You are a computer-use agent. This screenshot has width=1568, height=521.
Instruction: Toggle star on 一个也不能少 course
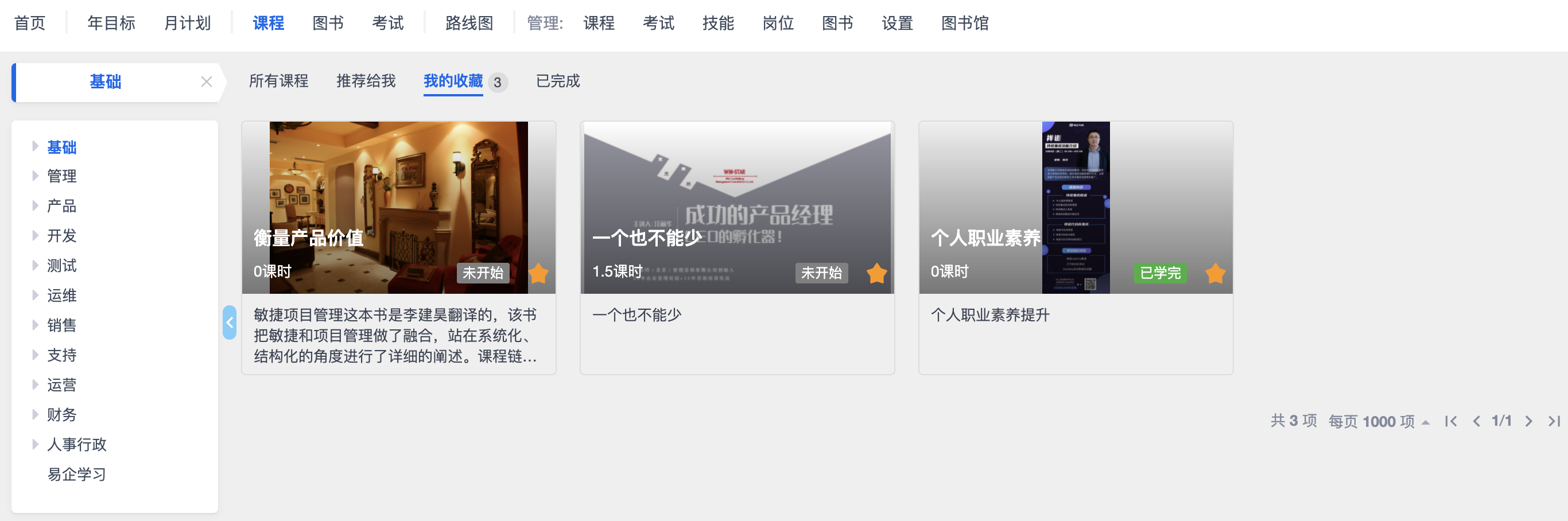coord(876,273)
